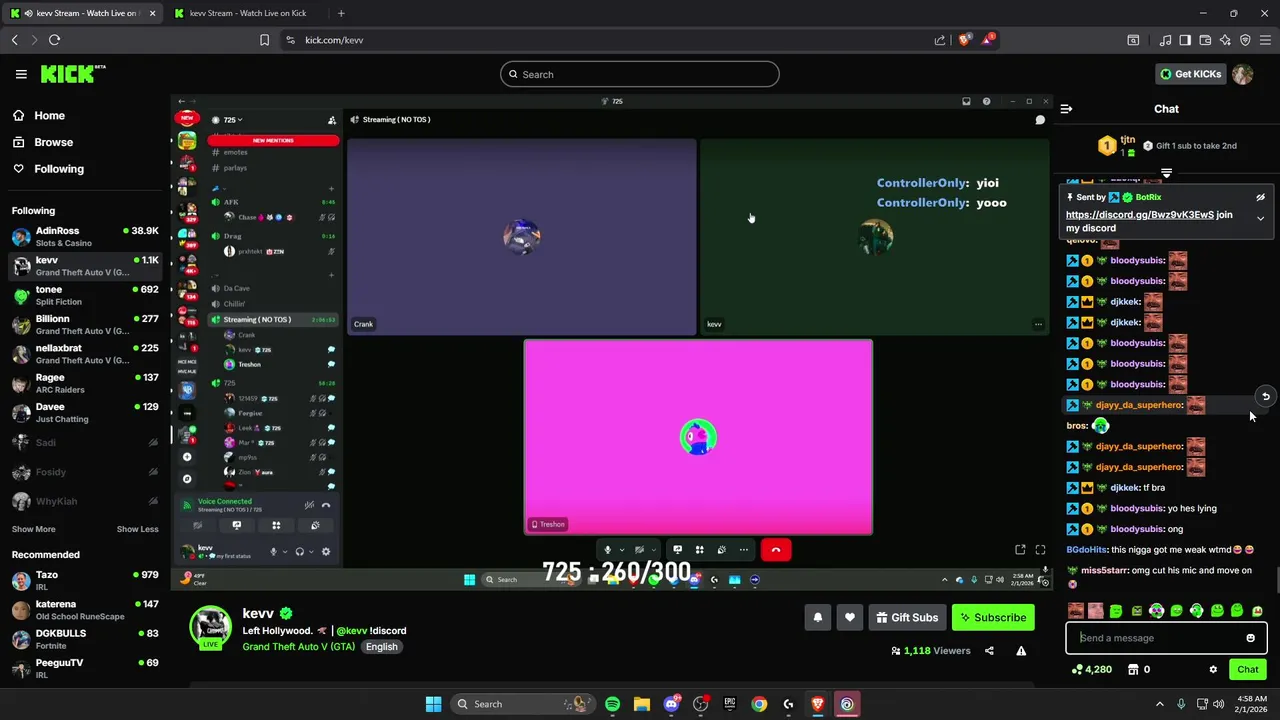This screenshot has width=1280, height=720.
Task: Open the Kick hamburger menu
Action: (21, 74)
